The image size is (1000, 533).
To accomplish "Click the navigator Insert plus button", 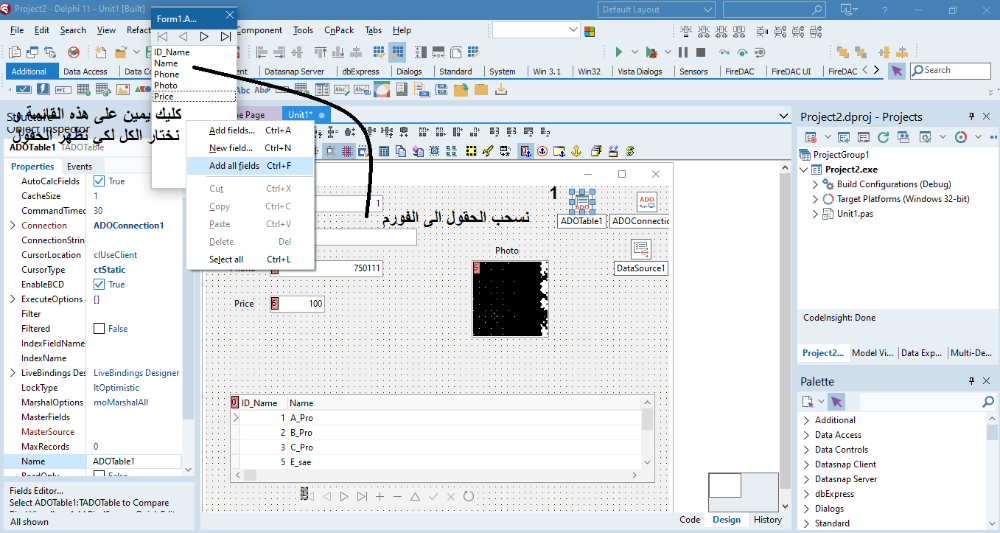I will pos(379,496).
